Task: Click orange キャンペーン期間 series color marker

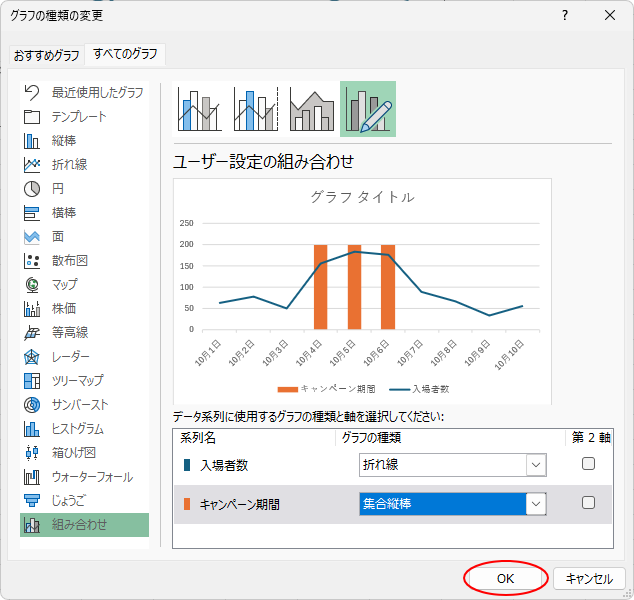Action: coord(187,504)
